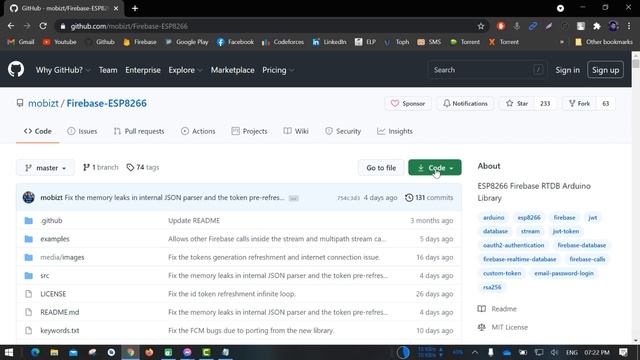Expand the green Code download dropdown
Image resolution: width=640 pixels, height=360 pixels.
[x=435, y=167]
